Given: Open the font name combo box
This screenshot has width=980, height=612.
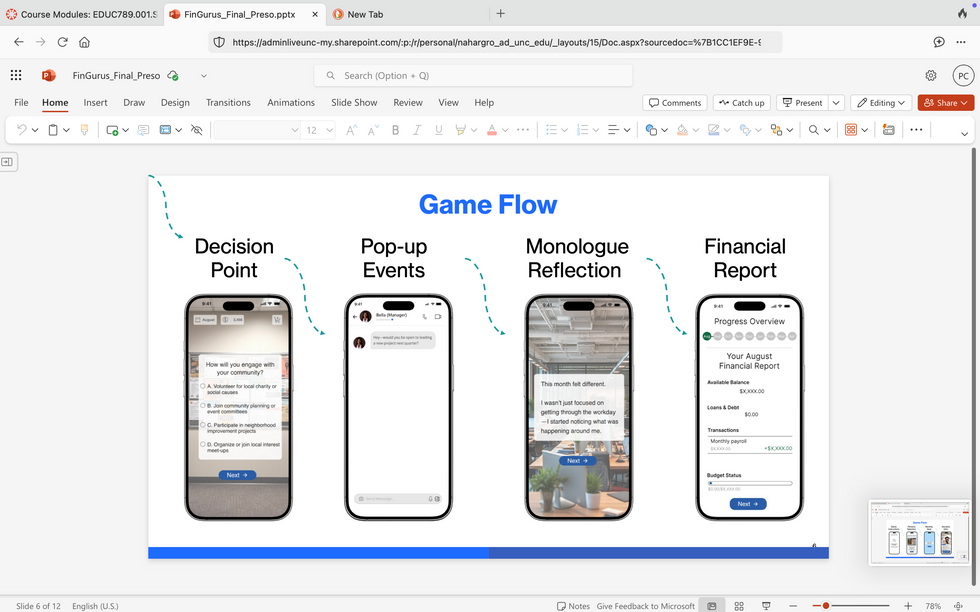Looking at the screenshot, I should click(x=257, y=130).
